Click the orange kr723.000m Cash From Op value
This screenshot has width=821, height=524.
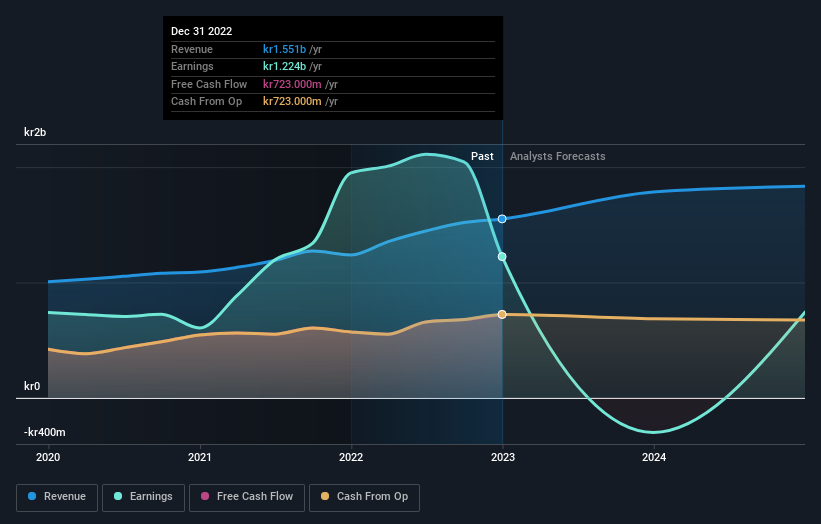click(292, 102)
